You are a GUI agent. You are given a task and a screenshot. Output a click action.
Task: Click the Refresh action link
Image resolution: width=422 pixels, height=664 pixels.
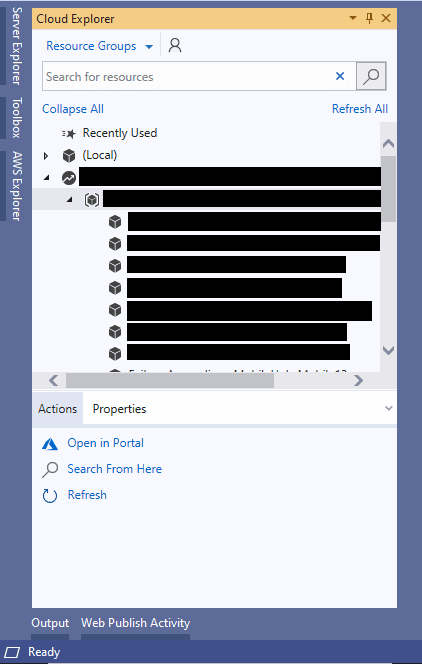coord(87,495)
